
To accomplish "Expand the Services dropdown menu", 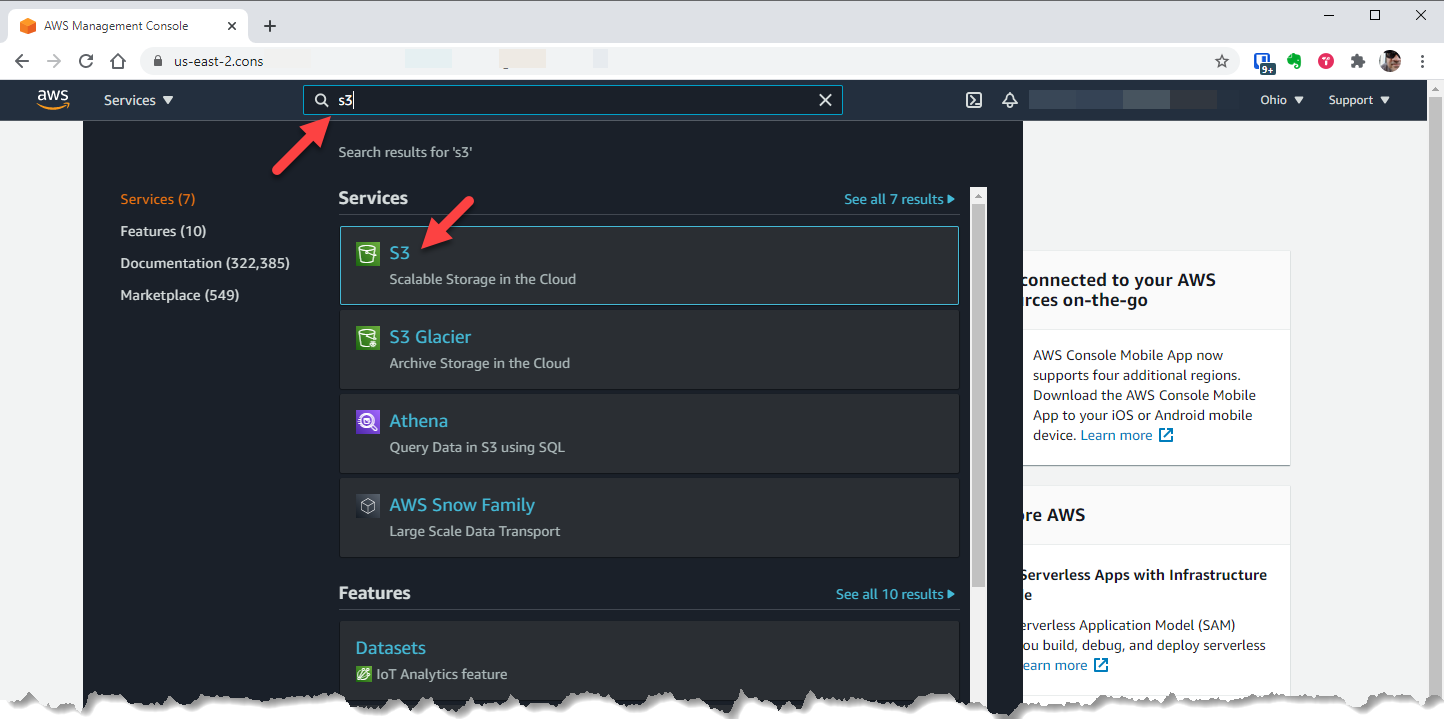I will 138,100.
